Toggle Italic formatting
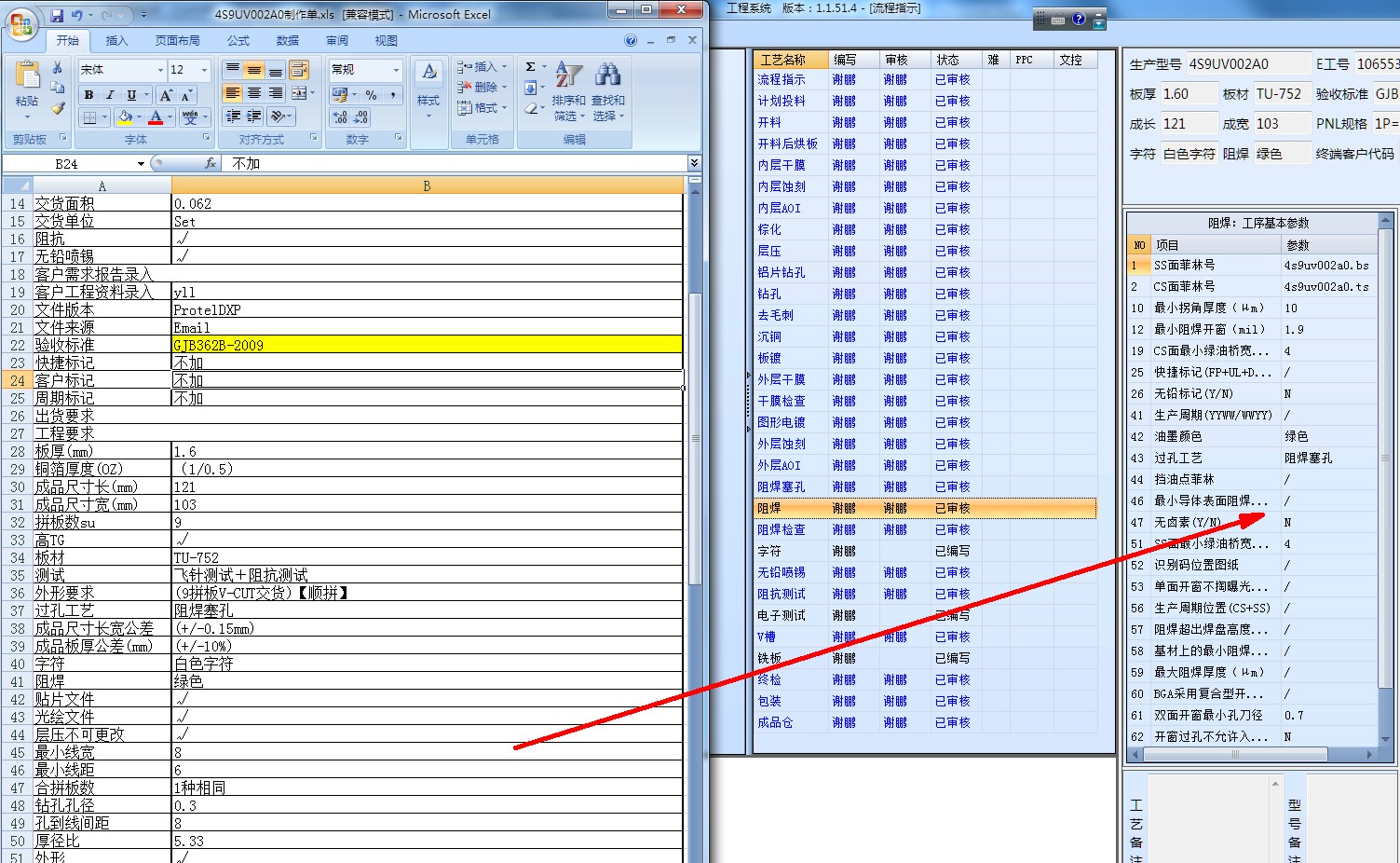Viewport: 1400px width, 863px height. click(110, 95)
